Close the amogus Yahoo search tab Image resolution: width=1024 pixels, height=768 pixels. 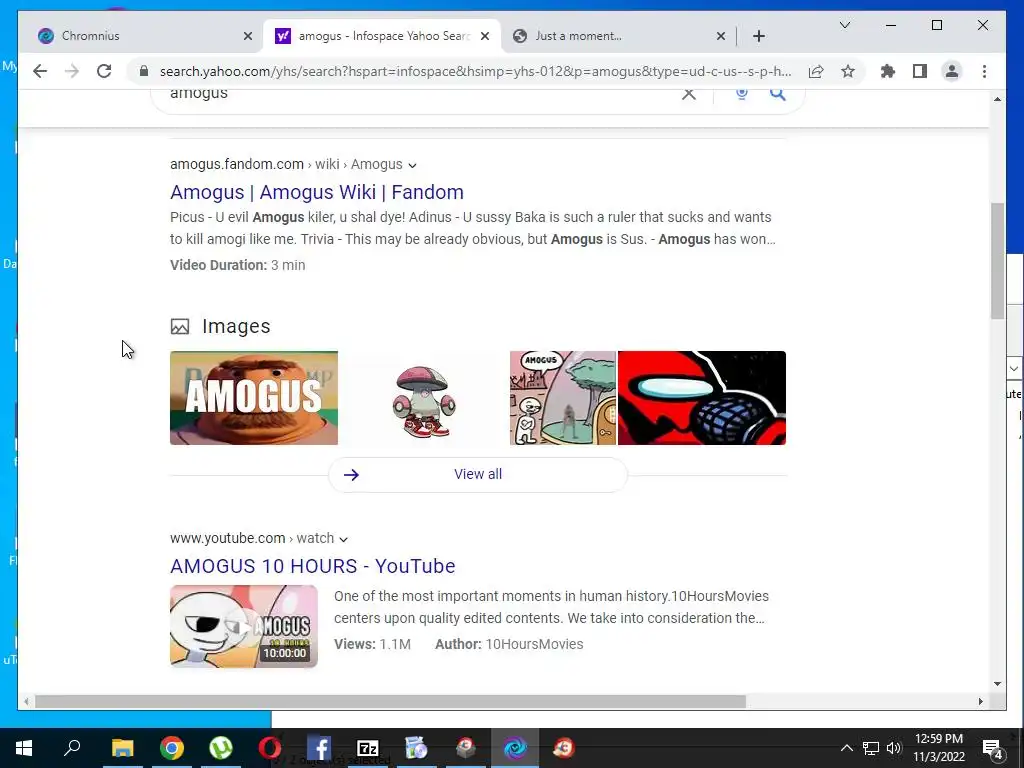pyautogui.click(x=485, y=36)
